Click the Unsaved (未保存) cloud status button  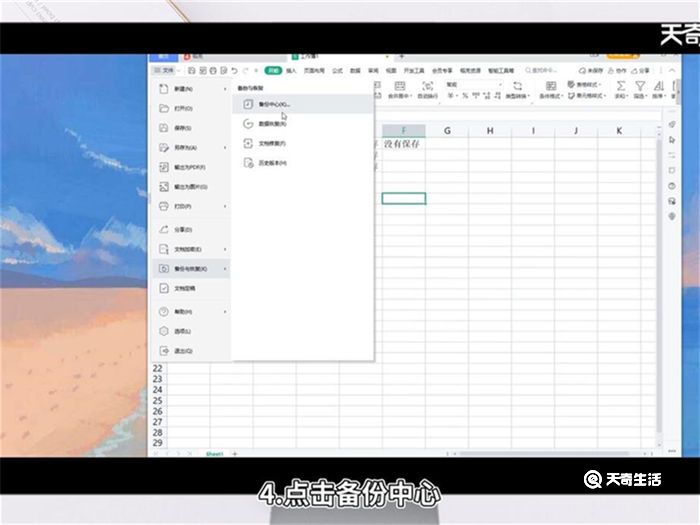click(591, 71)
